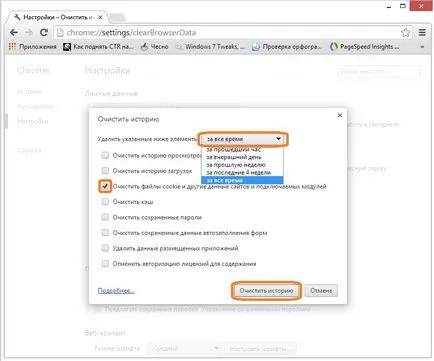434x361 pixels.
Task: Reload the page with the refresh icon
Action: [44, 32]
